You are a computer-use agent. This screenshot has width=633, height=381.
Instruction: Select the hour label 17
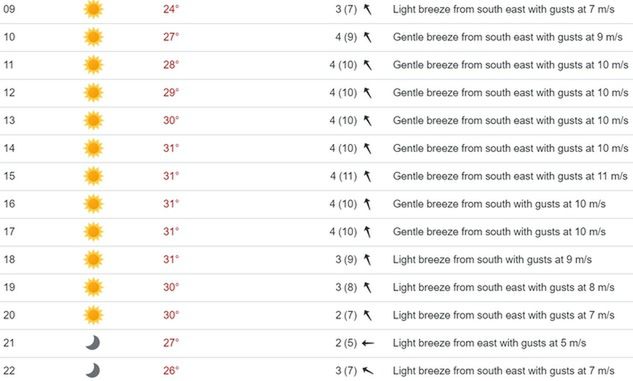9,232
